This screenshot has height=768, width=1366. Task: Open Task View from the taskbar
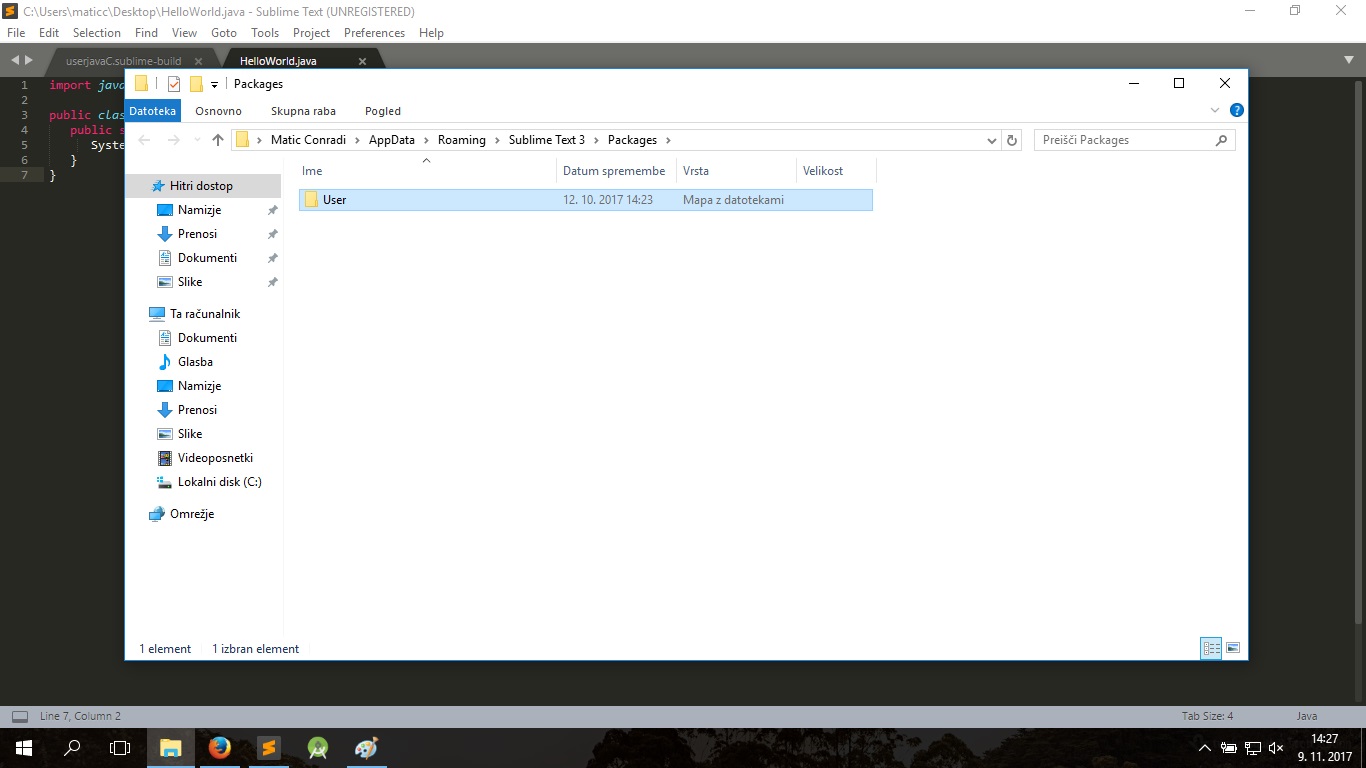tap(120, 747)
